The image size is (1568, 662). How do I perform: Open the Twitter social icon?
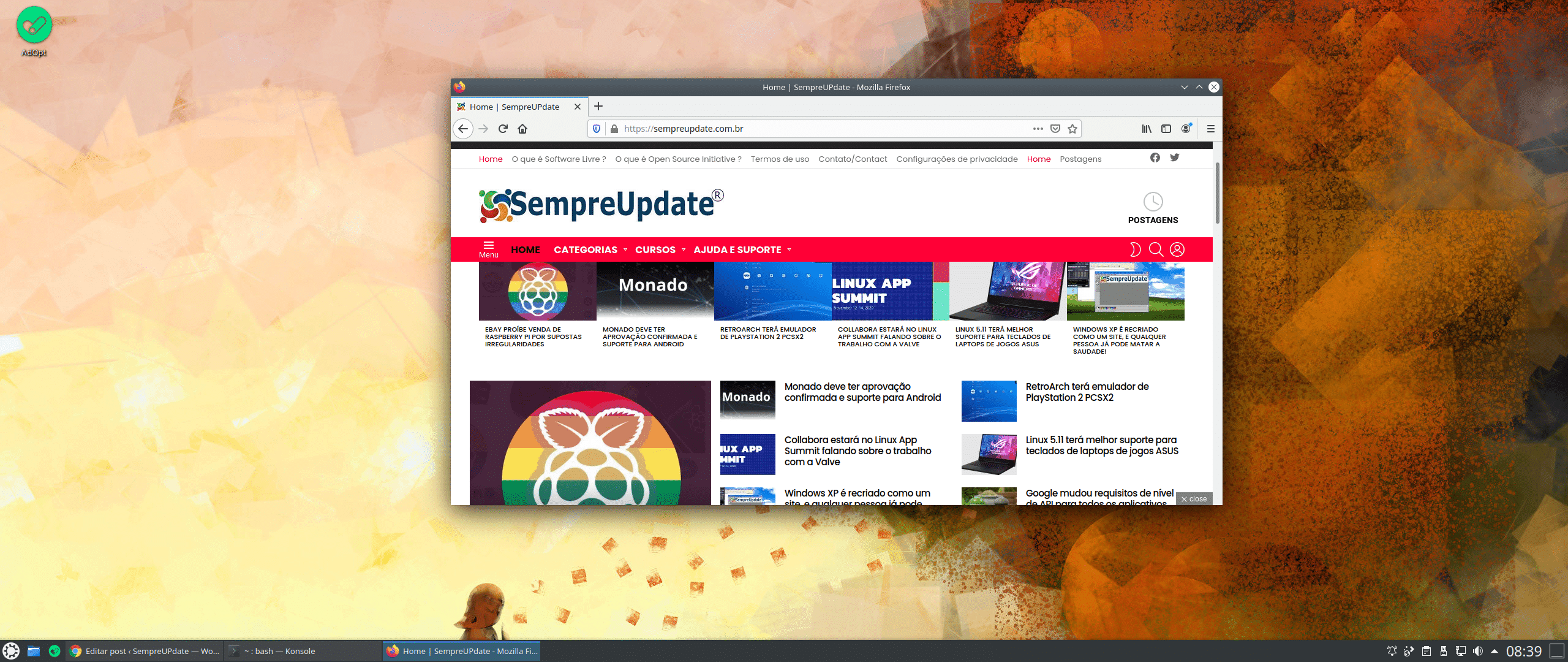tap(1175, 158)
